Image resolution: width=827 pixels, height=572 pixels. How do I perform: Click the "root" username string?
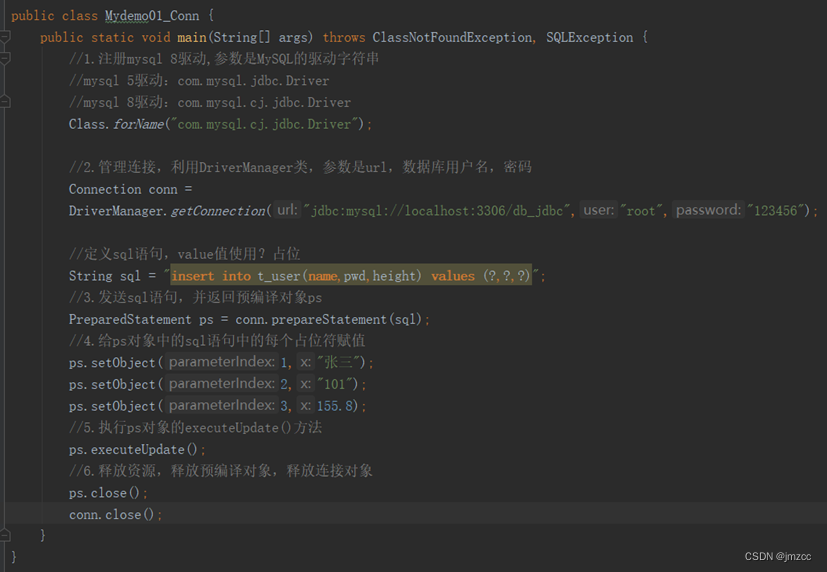(641, 211)
